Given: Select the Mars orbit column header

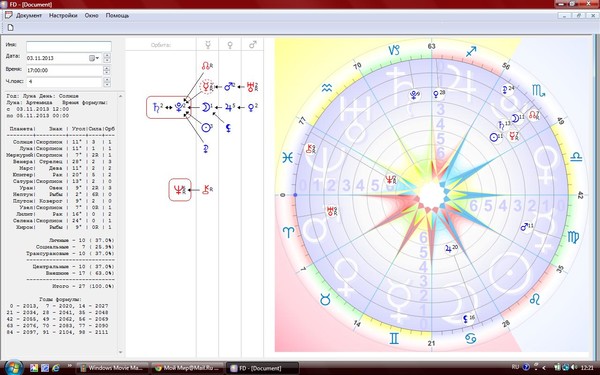Looking at the screenshot, I should (253, 45).
